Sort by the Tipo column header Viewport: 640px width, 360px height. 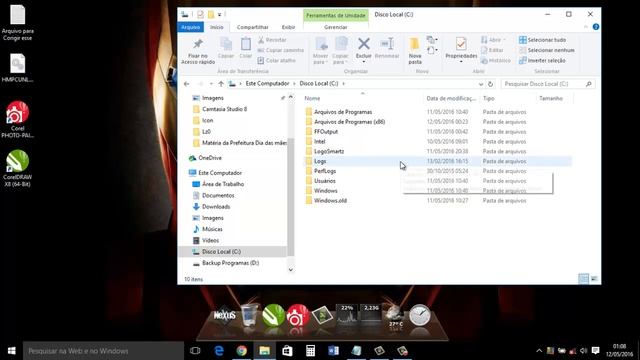[507, 98]
